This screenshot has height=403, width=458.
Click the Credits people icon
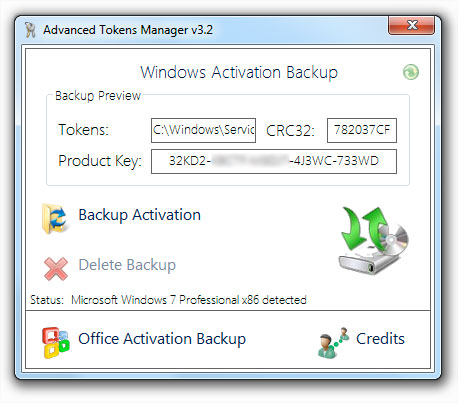pos(333,342)
